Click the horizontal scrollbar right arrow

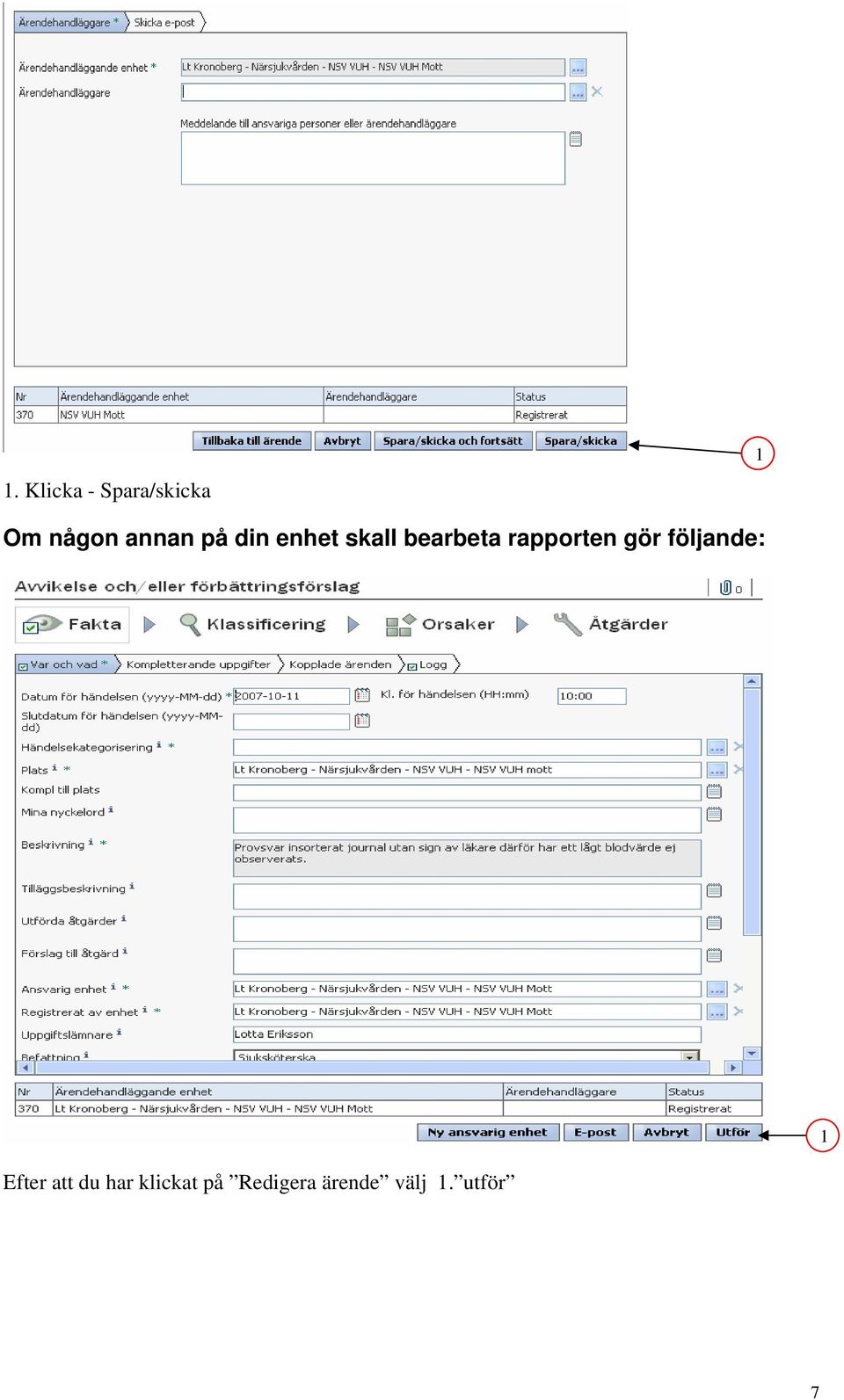(x=733, y=1068)
